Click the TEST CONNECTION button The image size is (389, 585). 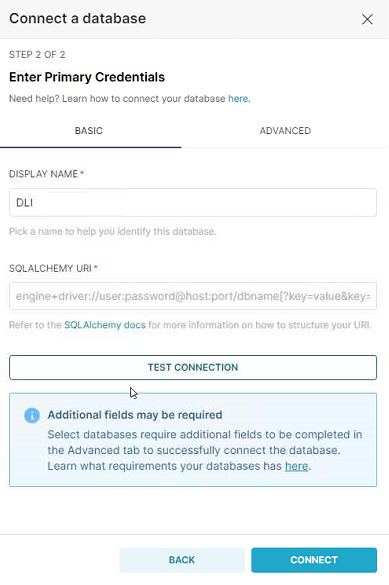(x=193, y=367)
